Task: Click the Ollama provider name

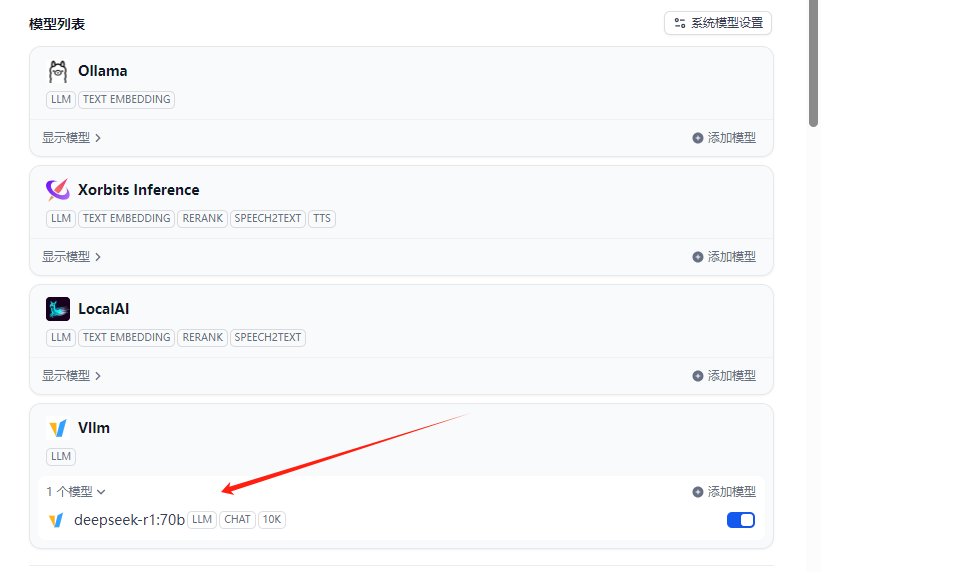Action: point(102,71)
